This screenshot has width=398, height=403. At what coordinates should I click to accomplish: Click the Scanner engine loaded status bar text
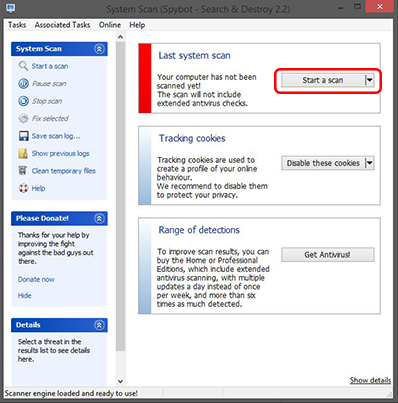point(71,393)
